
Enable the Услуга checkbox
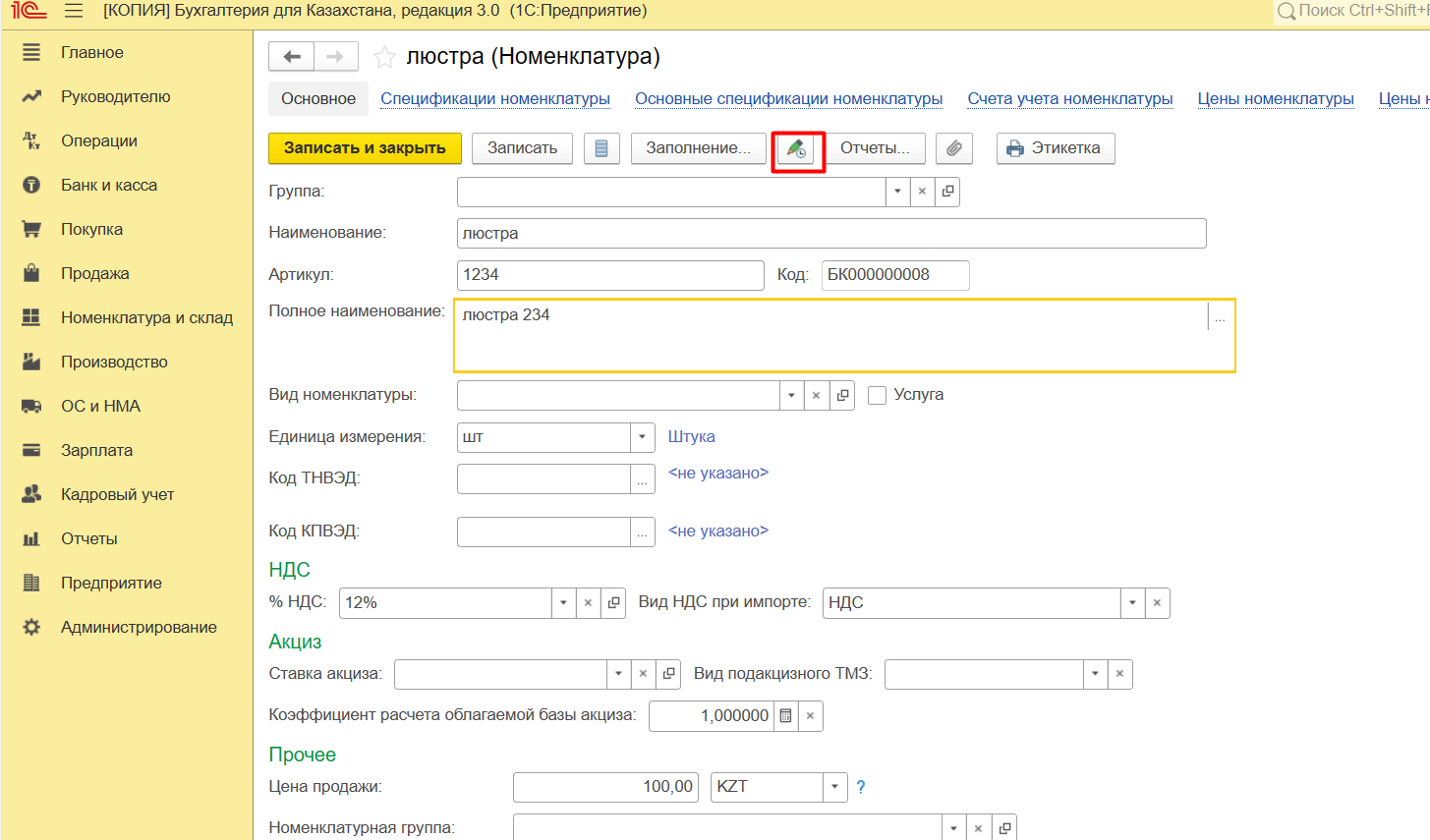878,395
